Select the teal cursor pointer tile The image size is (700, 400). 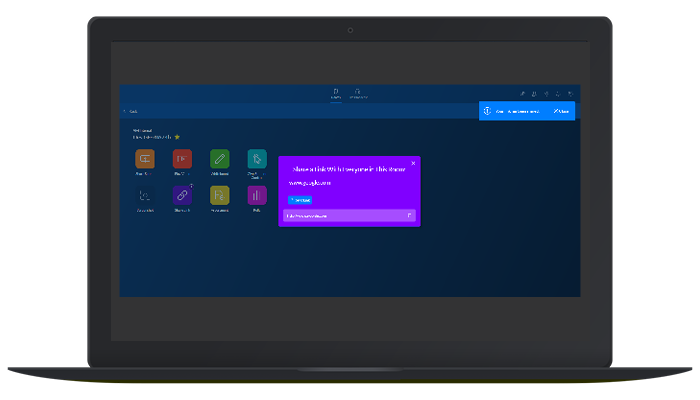pos(257,159)
